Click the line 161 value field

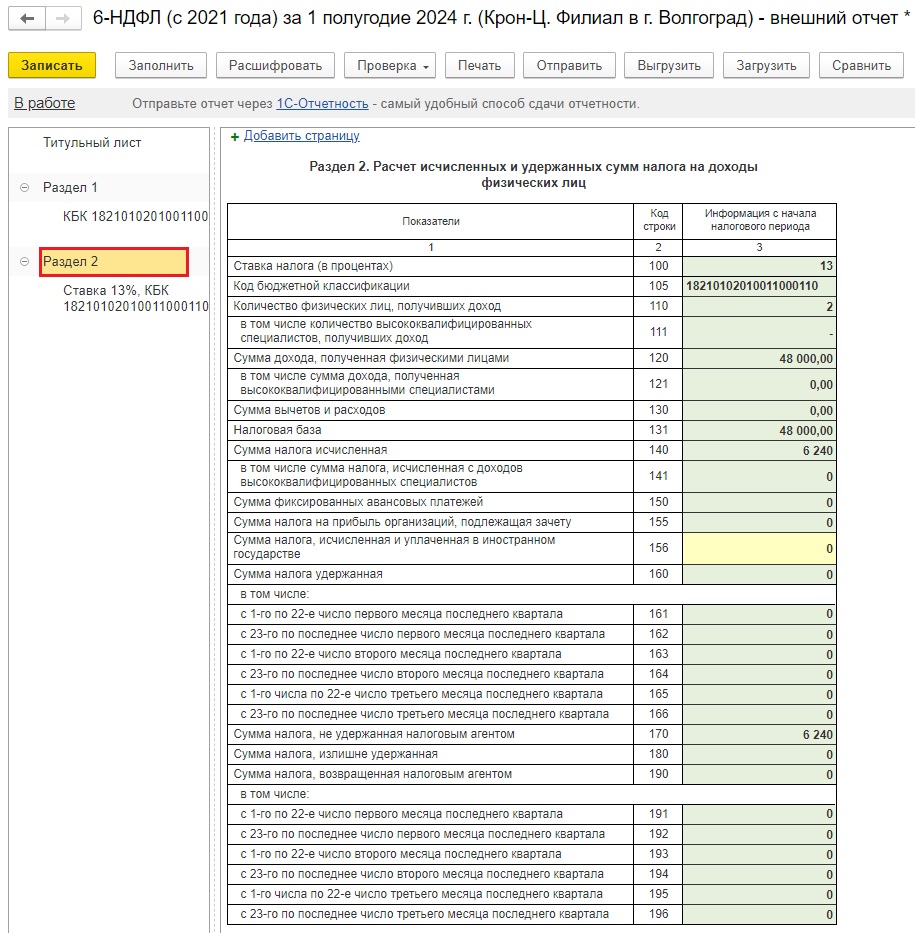pyautogui.click(x=759, y=614)
